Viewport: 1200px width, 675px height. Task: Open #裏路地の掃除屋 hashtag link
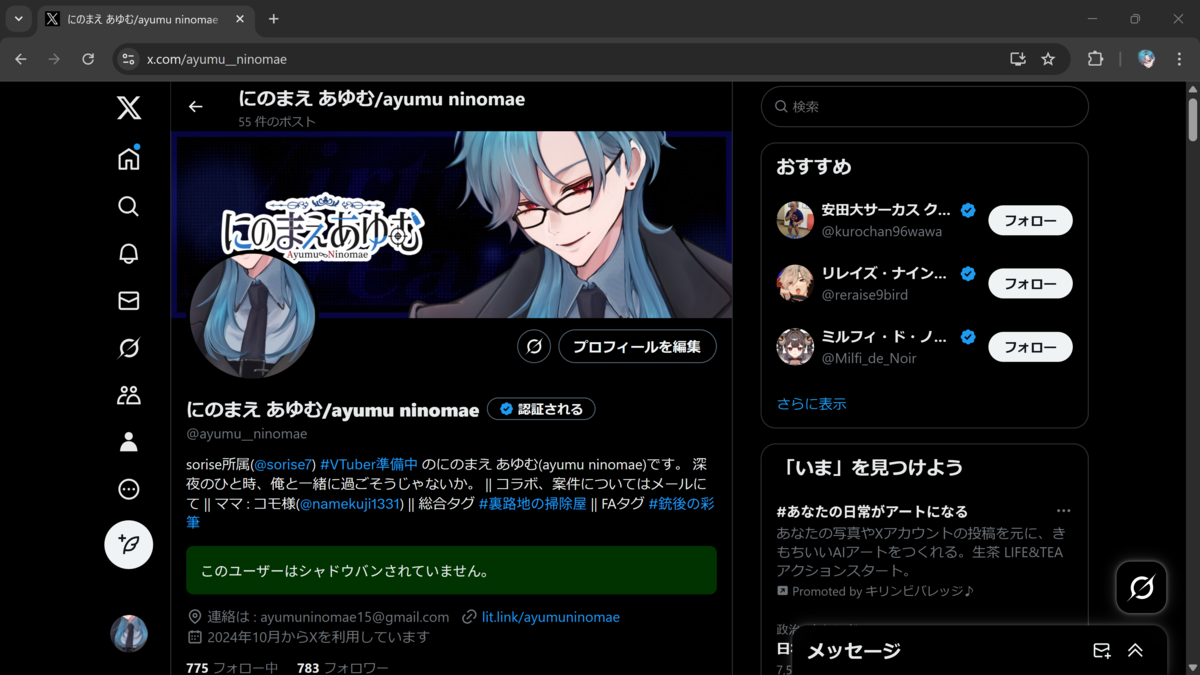pyautogui.click(x=532, y=503)
